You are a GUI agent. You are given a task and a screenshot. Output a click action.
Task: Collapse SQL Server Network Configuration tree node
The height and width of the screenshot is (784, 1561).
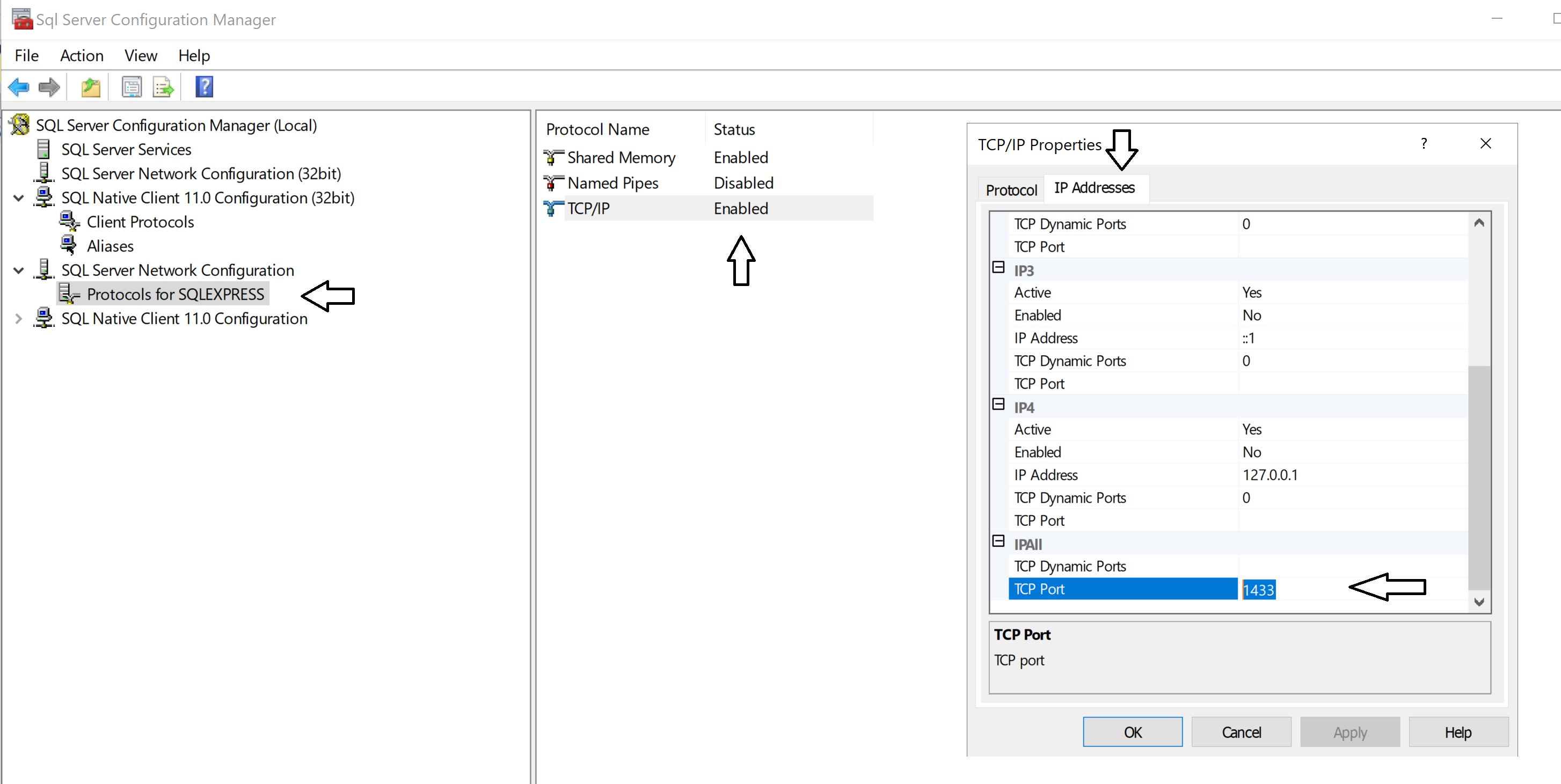click(18, 270)
